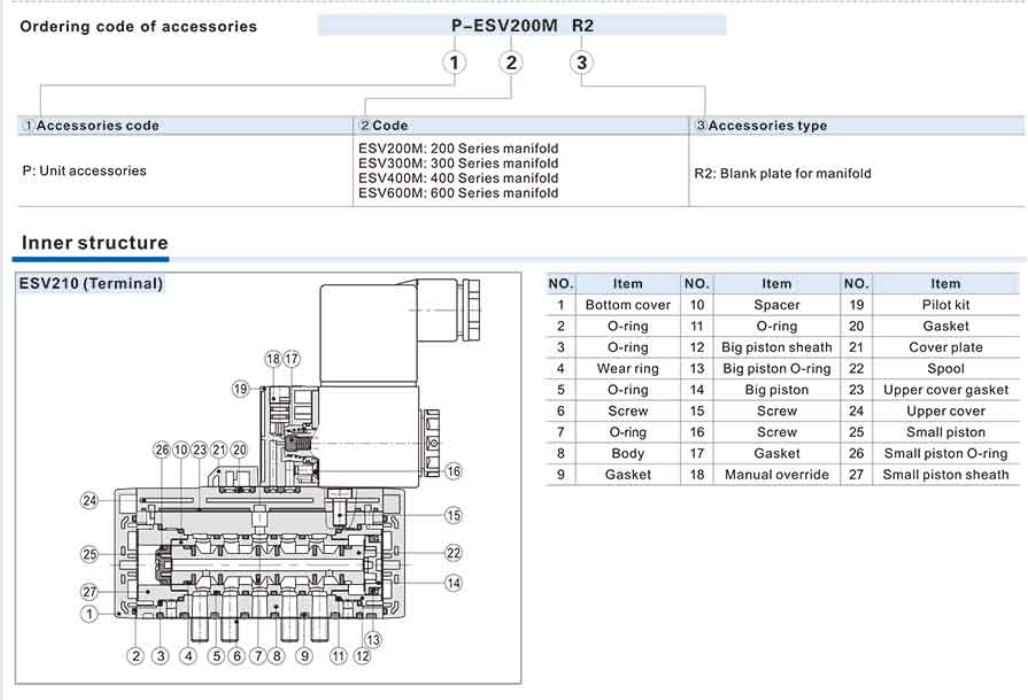
Task: Click the Manual override cell in parts table
Action: tap(776, 475)
